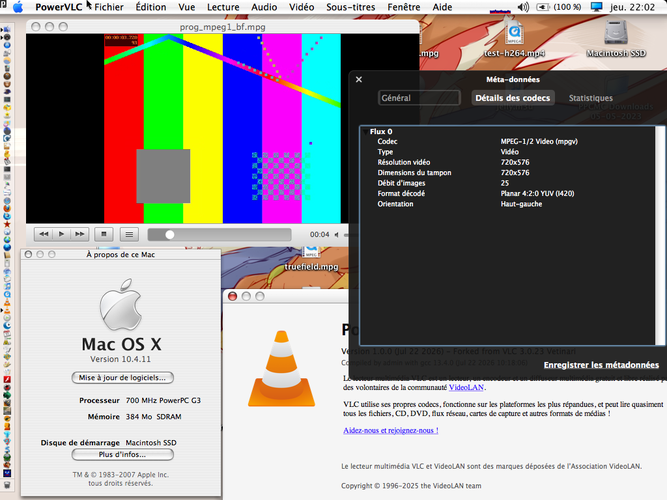
Task: Select the value MPEG-1/2 Video (mpgv)
Action: [x=539, y=141]
